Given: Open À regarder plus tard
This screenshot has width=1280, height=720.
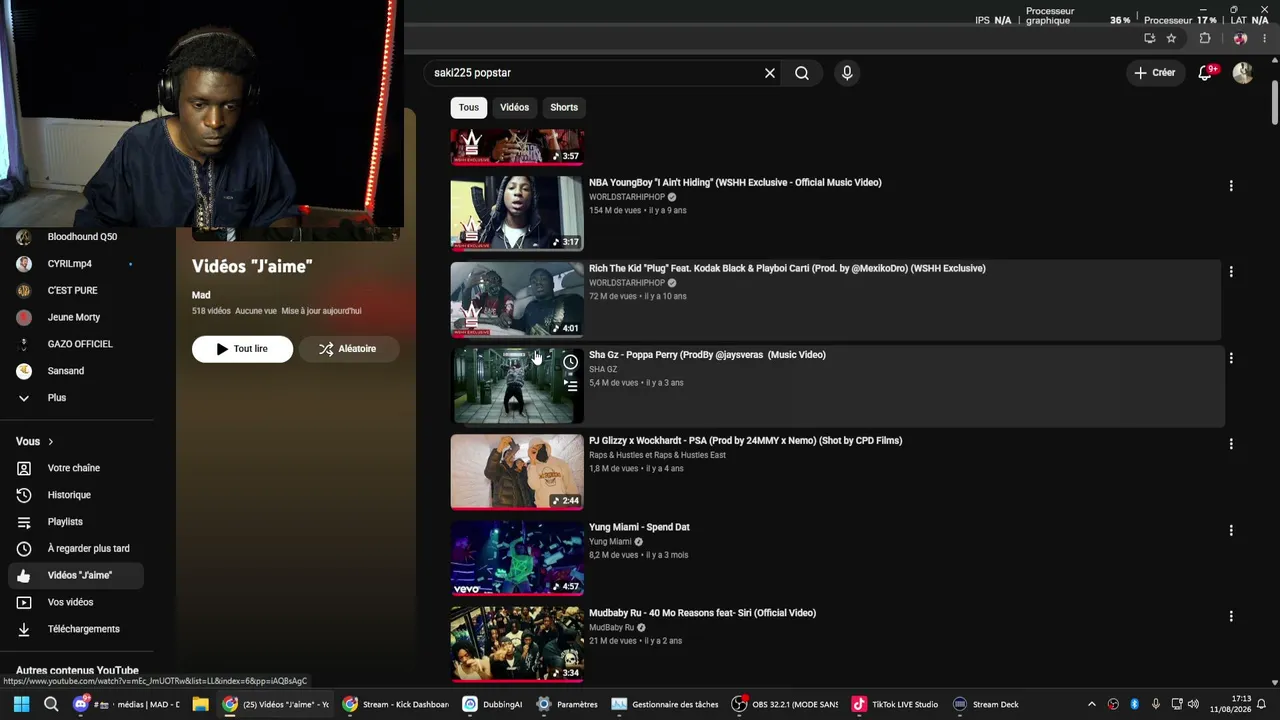Looking at the screenshot, I should (75, 549).
